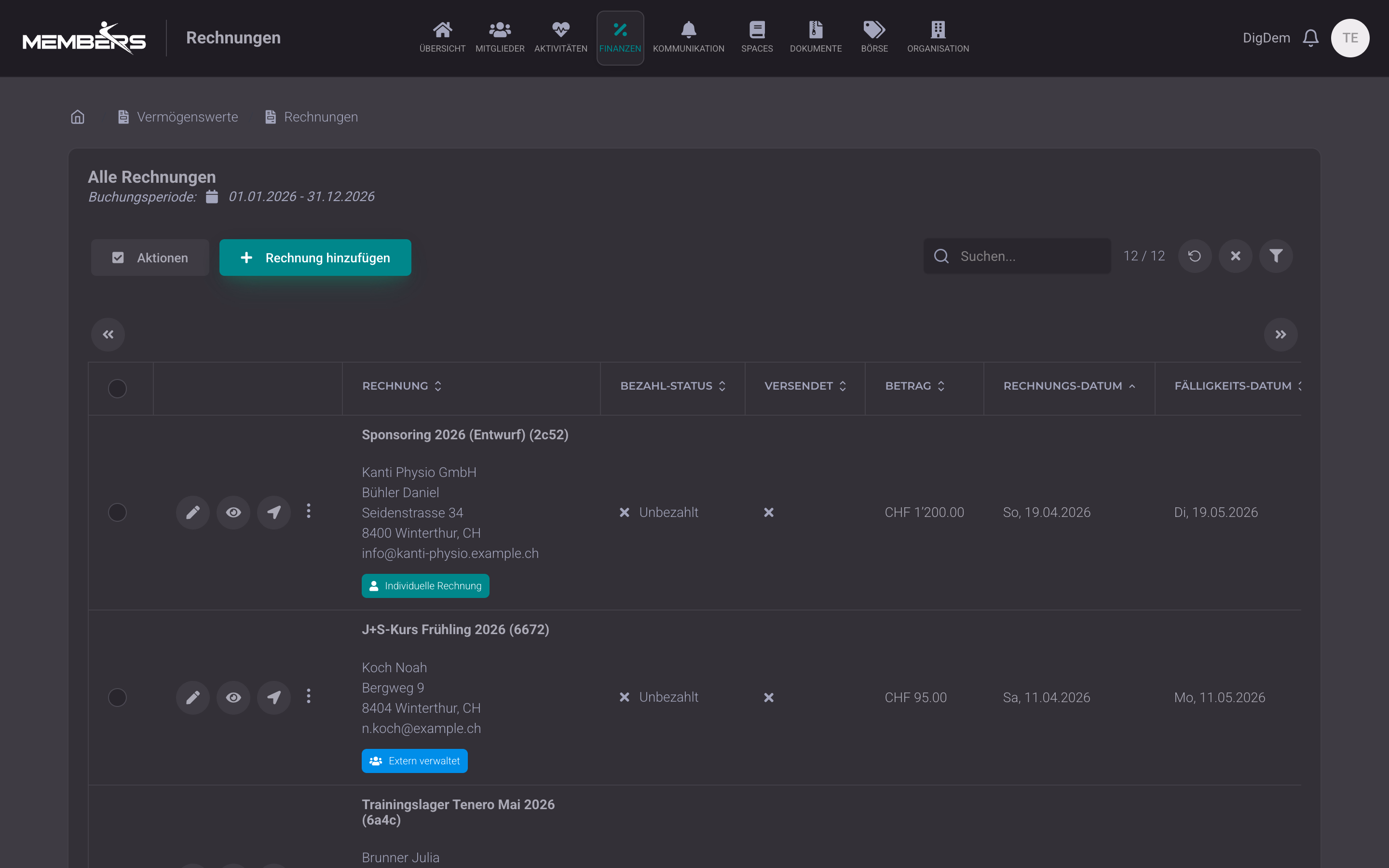
Task: Click the not-sent X in J+S-Kurs row
Action: (769, 697)
